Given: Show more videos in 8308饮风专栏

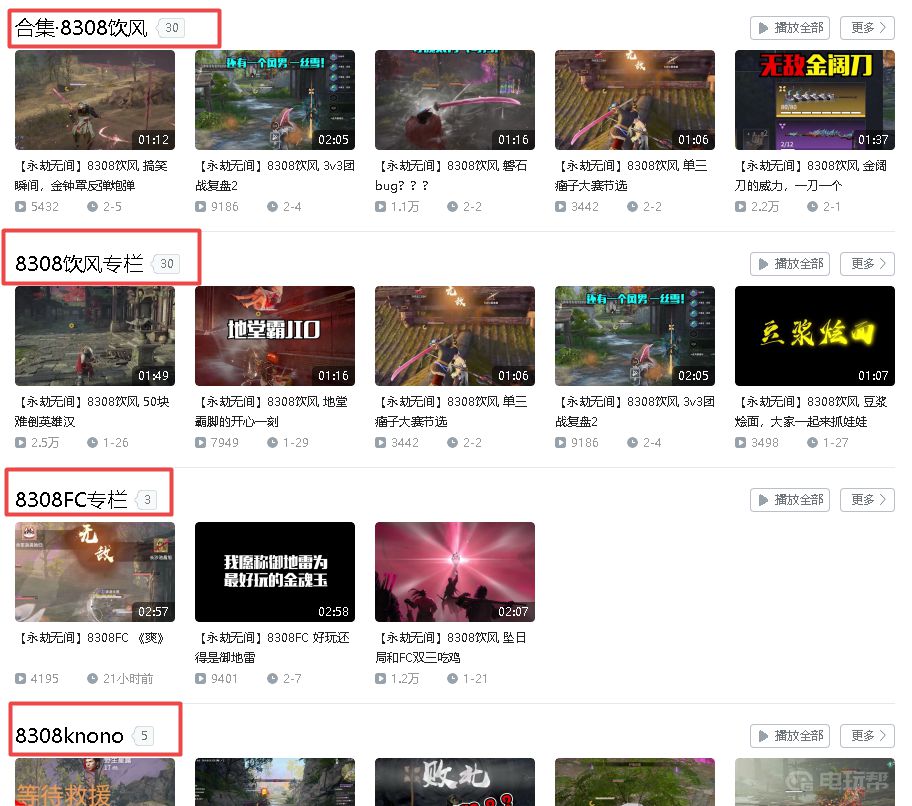Looking at the screenshot, I should coord(867,264).
